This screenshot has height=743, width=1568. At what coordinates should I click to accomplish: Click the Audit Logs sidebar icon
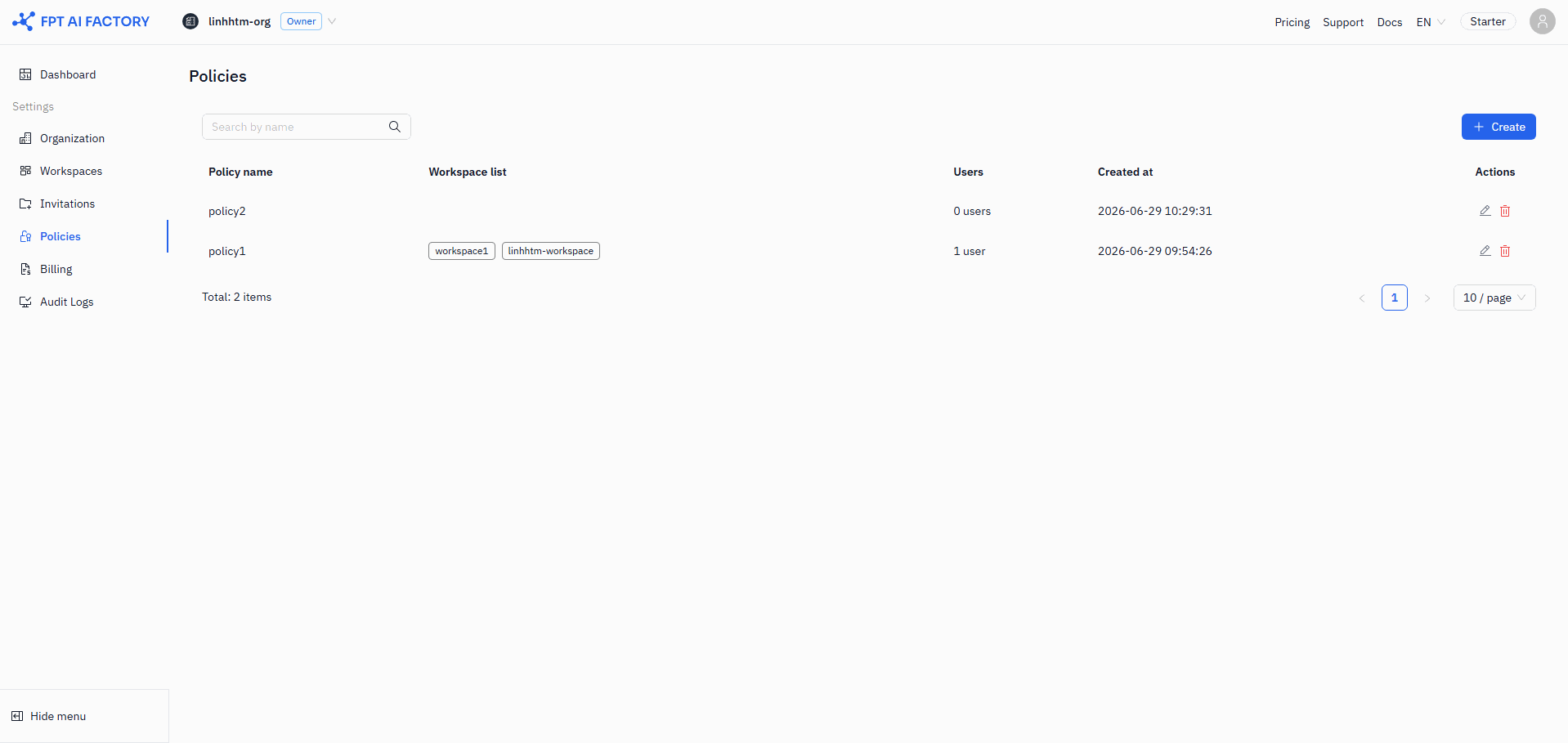pos(25,302)
